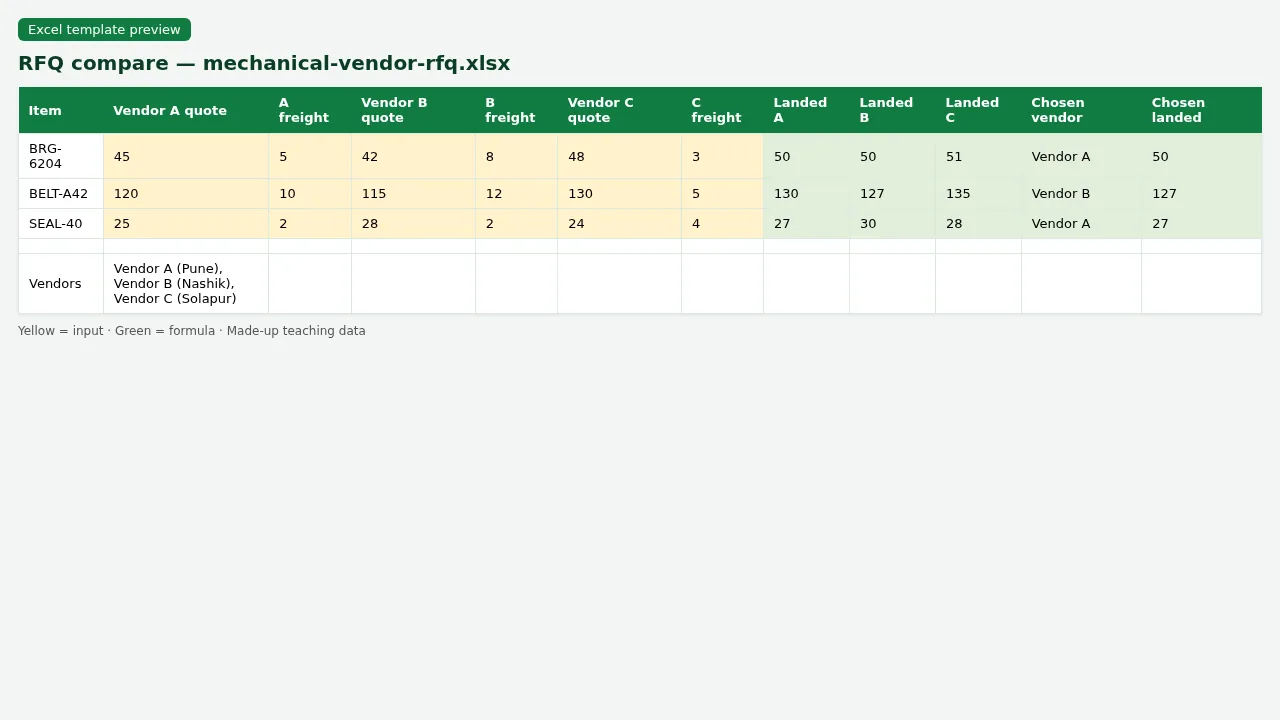1280x720 pixels.
Task: Click the Vendors label cell
Action: tap(61, 284)
